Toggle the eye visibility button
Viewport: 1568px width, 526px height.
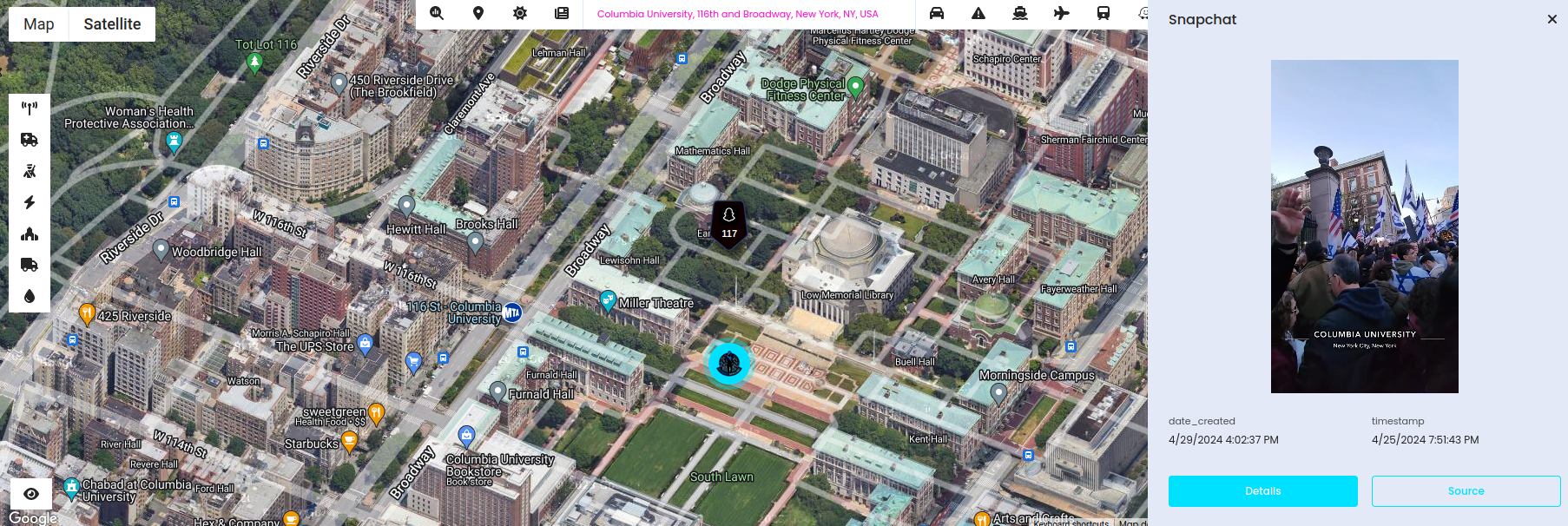[31, 494]
